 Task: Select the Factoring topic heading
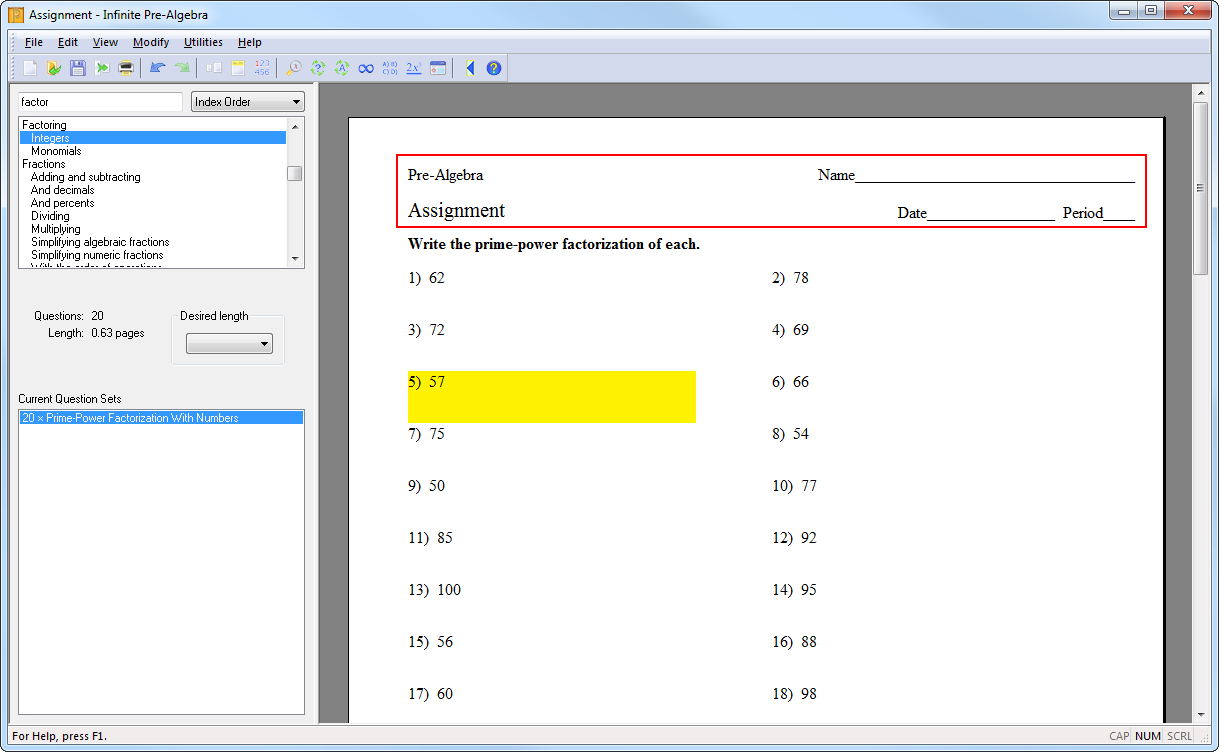click(44, 125)
